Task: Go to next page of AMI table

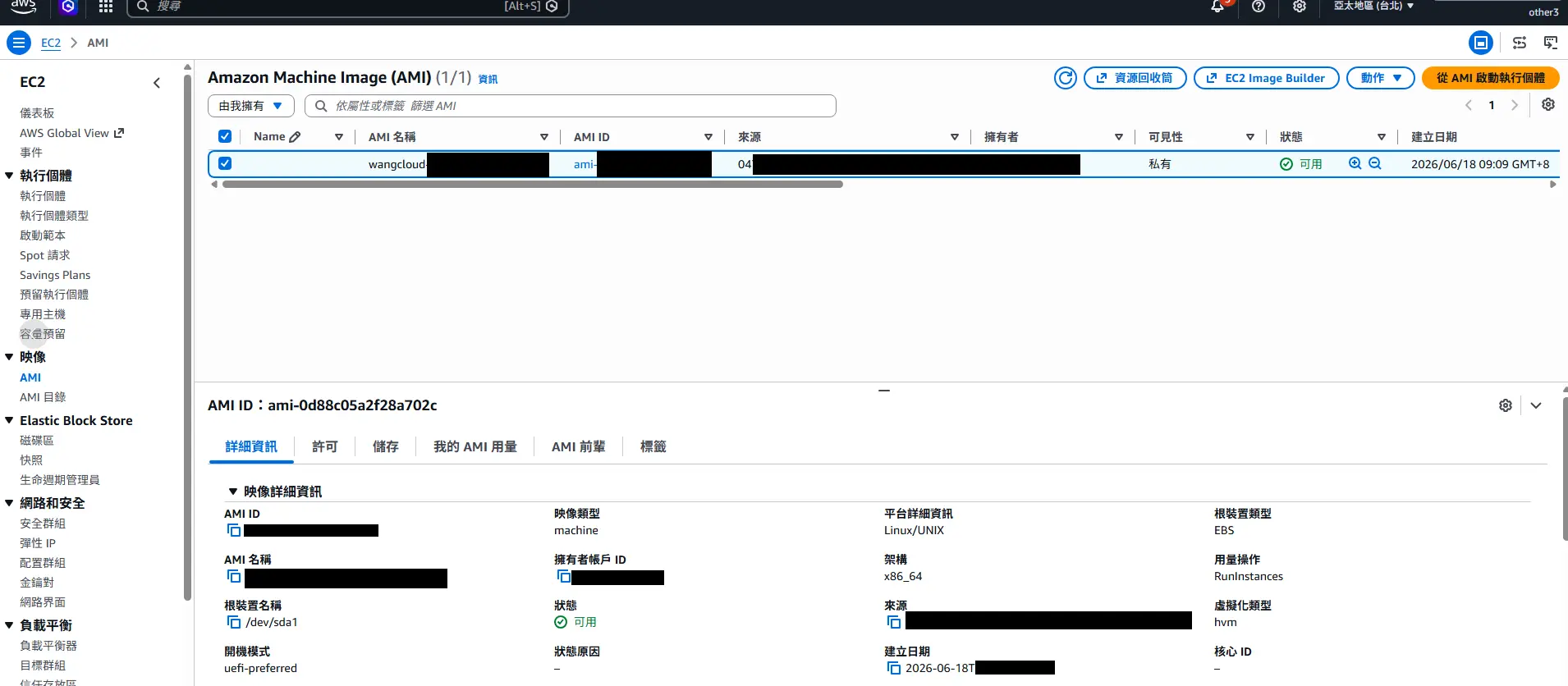Action: (x=1515, y=105)
